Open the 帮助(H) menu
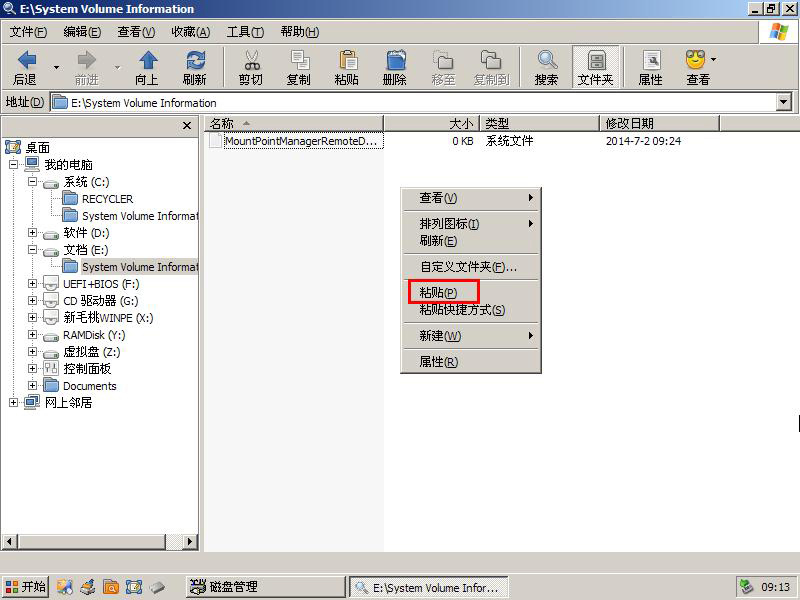The image size is (800, 600). coord(299,32)
